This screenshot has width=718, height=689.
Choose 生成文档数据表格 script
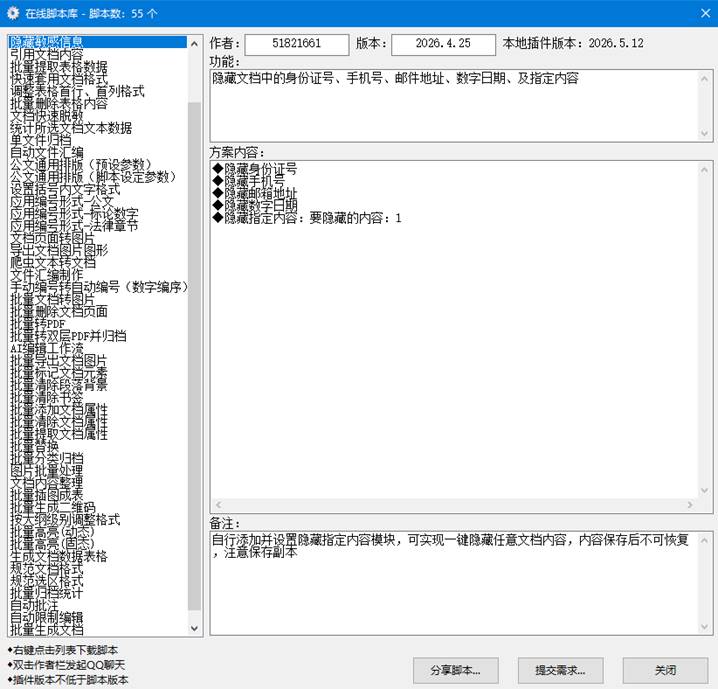click(98, 557)
